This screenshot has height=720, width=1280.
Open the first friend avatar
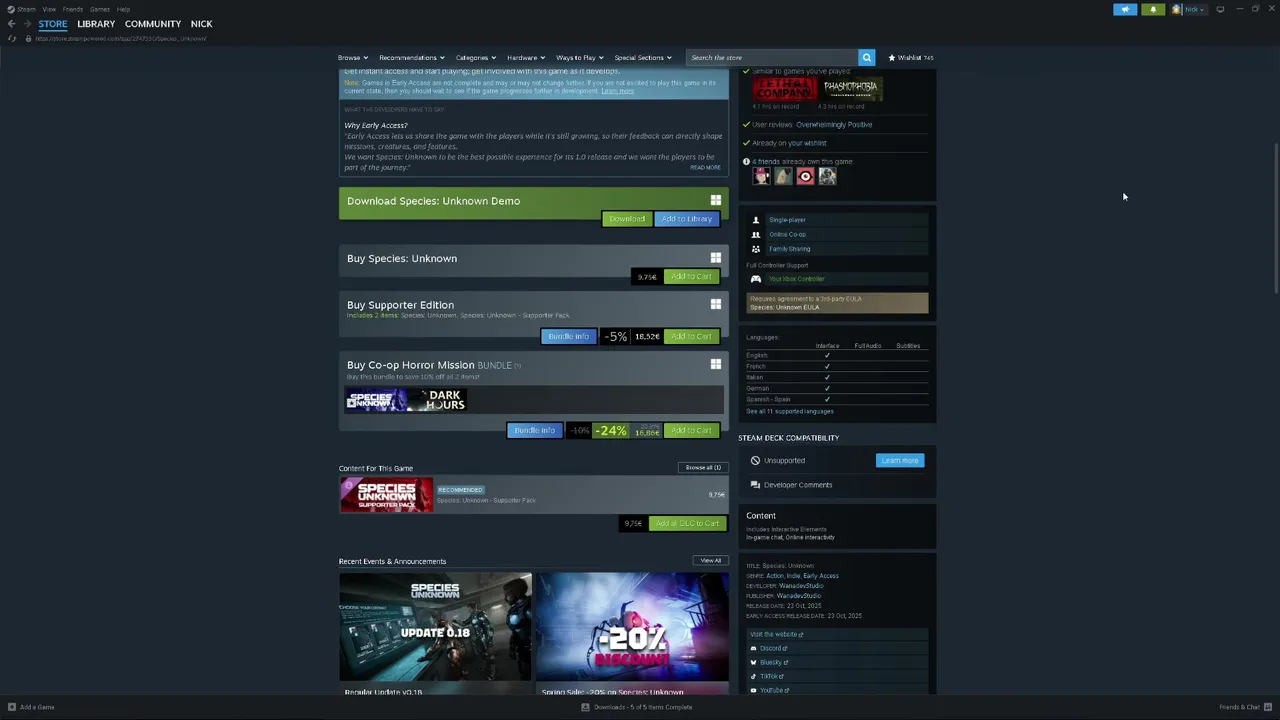(761, 177)
